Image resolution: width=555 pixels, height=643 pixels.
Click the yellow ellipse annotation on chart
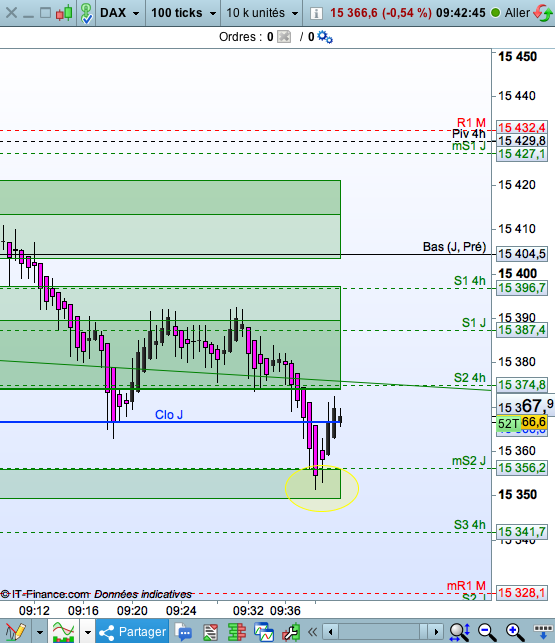pyautogui.click(x=322, y=488)
